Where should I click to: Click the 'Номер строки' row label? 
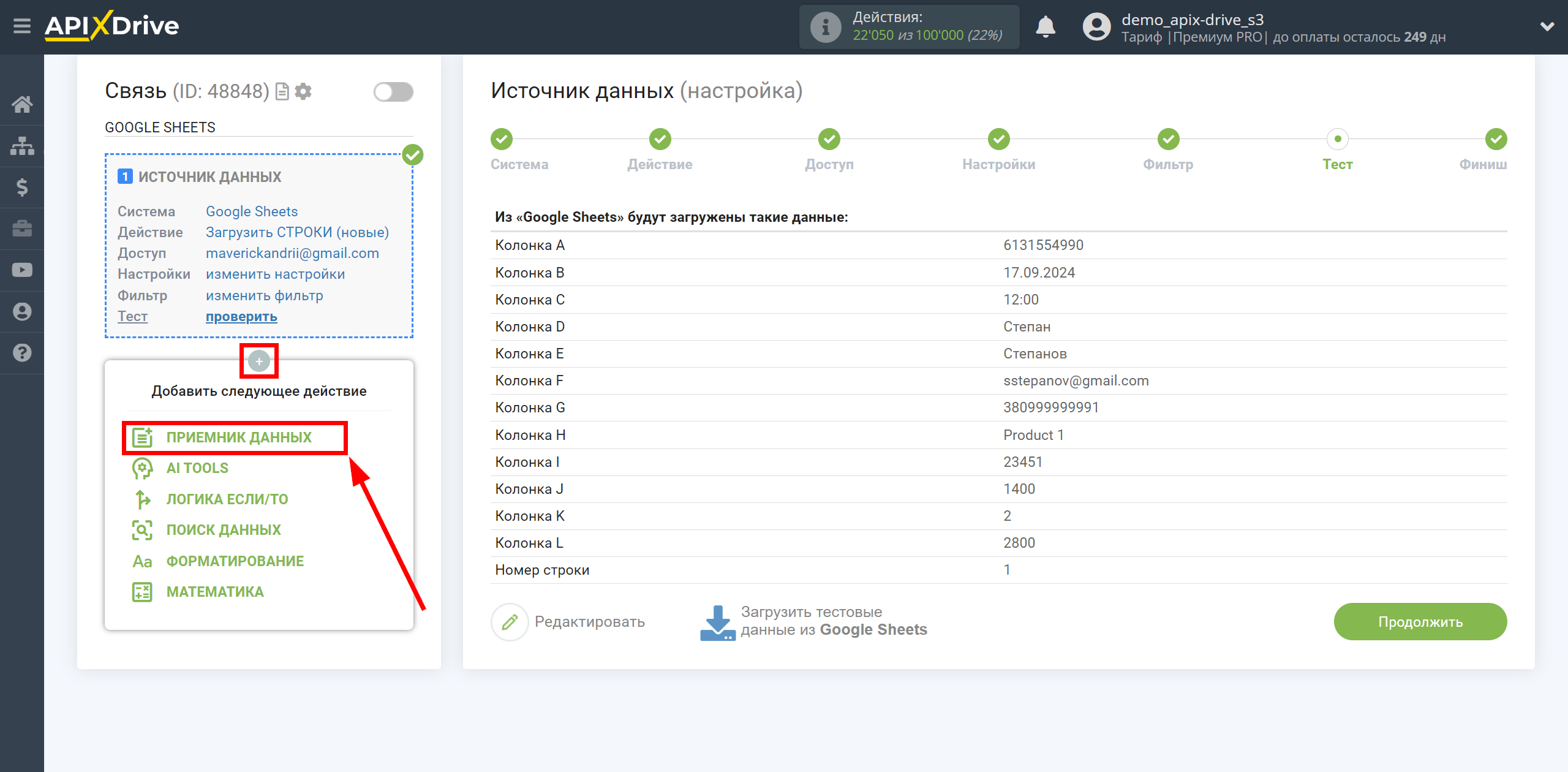[x=542, y=570]
